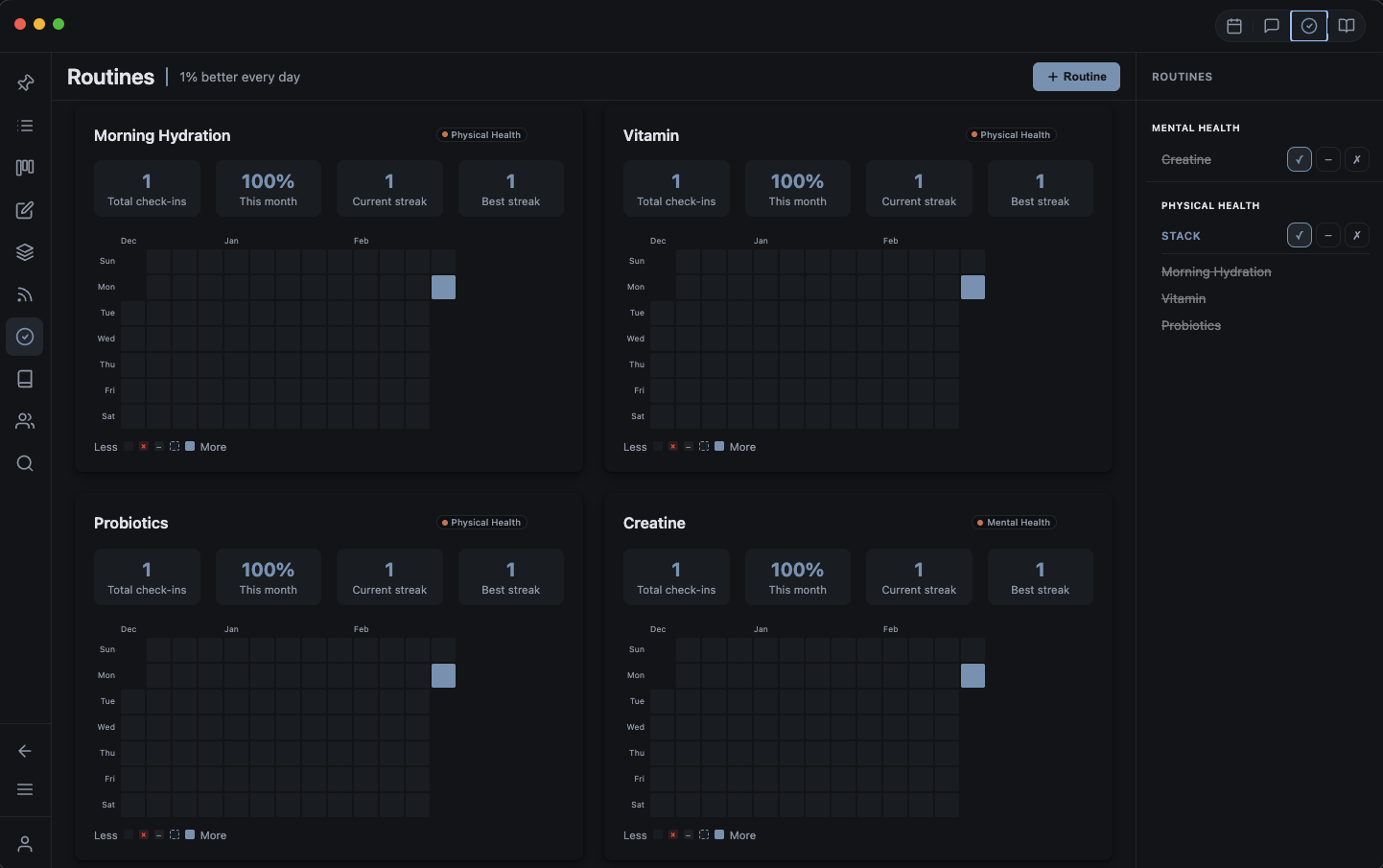The width and height of the screenshot is (1383, 868).
Task: Collapse the STACK group header
Action: 1181,236
